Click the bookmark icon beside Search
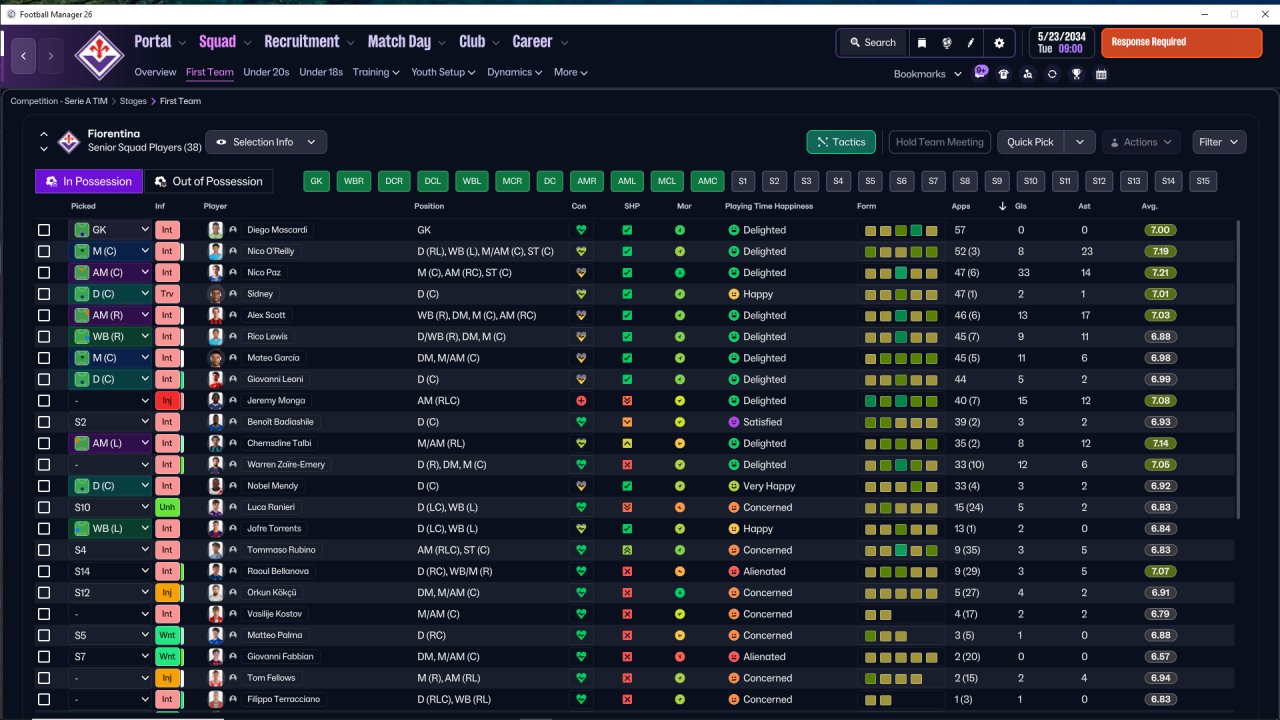 pos(922,43)
